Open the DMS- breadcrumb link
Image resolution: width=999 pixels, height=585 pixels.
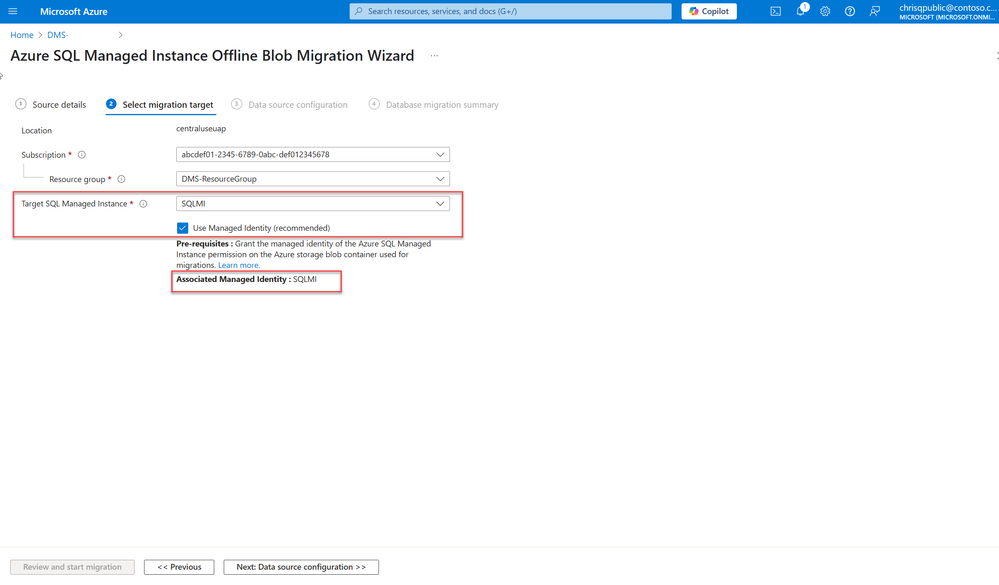pos(57,35)
